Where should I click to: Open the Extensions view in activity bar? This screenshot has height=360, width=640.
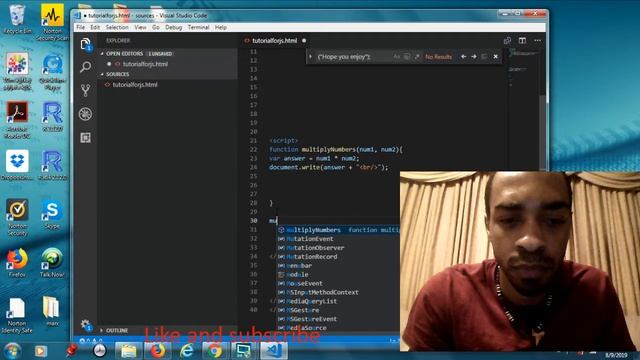point(85,138)
